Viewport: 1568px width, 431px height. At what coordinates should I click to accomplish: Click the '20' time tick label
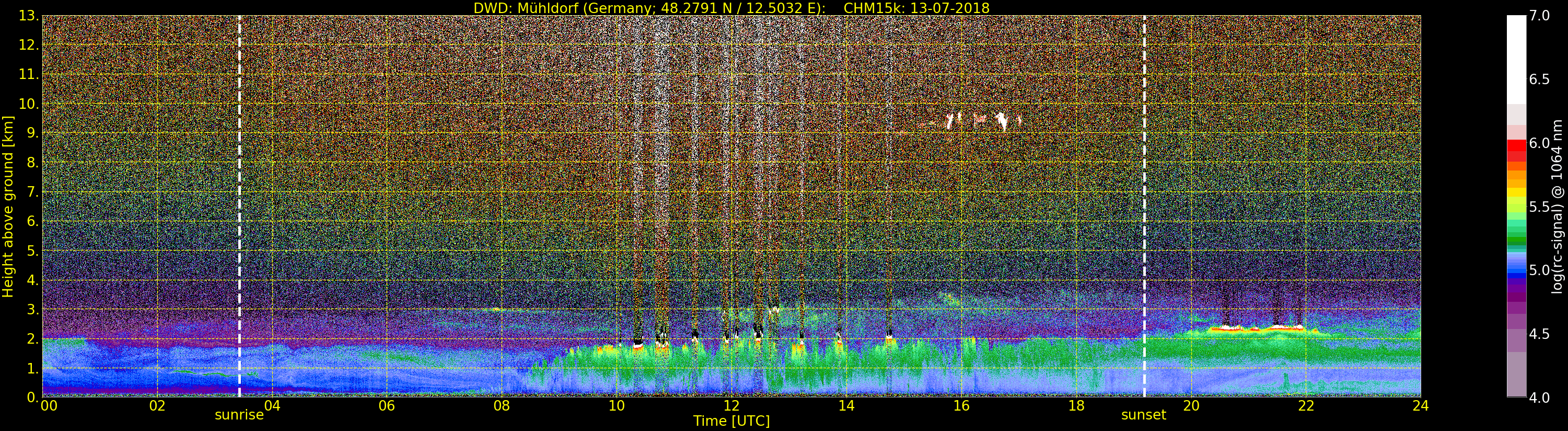click(x=1191, y=406)
